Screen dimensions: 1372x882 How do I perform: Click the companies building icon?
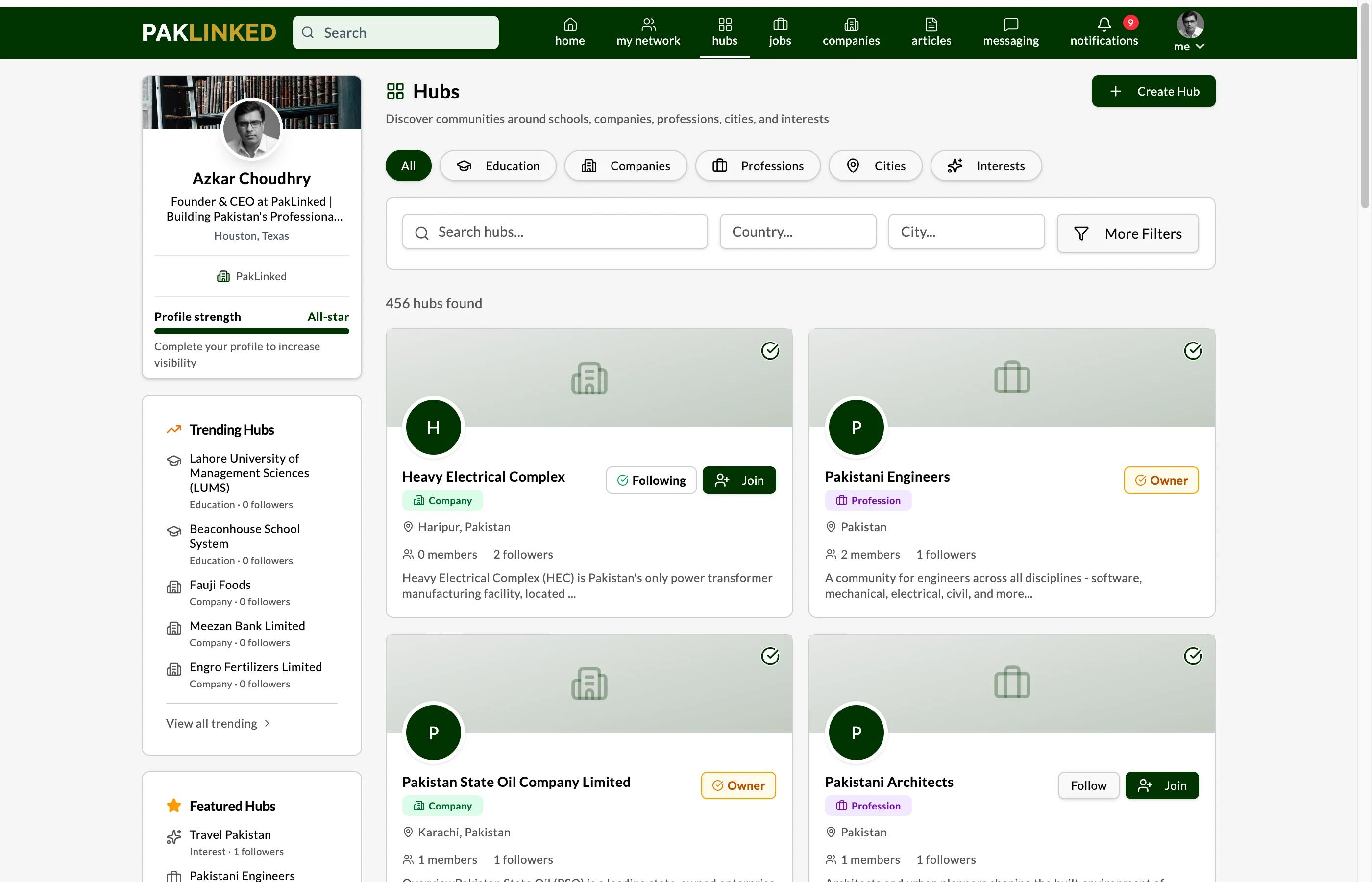point(852,24)
